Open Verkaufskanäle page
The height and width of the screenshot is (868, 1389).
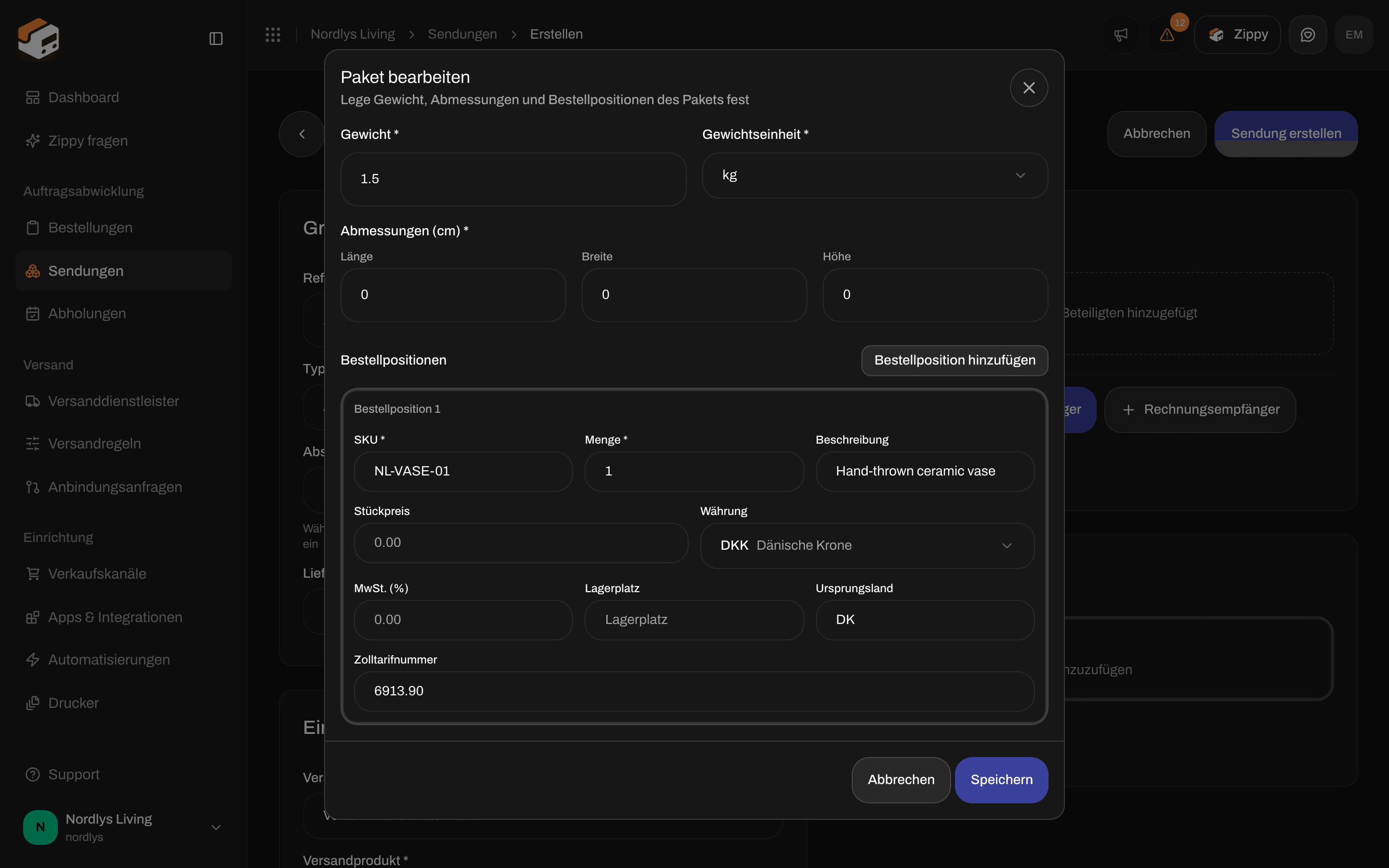click(123, 573)
